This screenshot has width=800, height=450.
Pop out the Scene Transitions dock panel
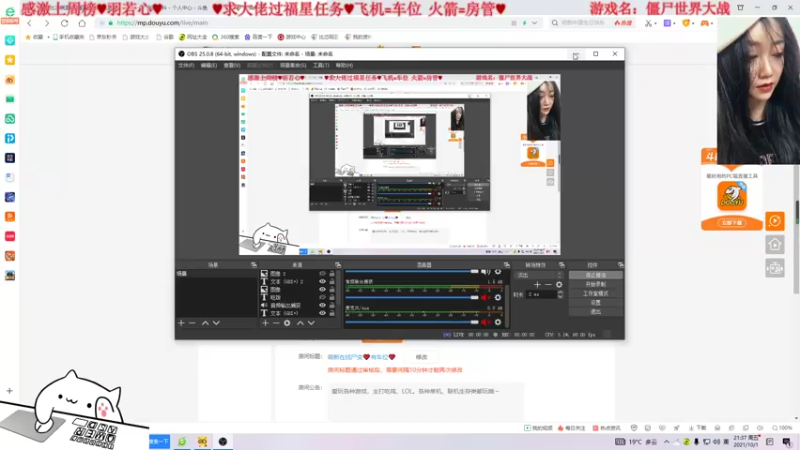point(562,265)
